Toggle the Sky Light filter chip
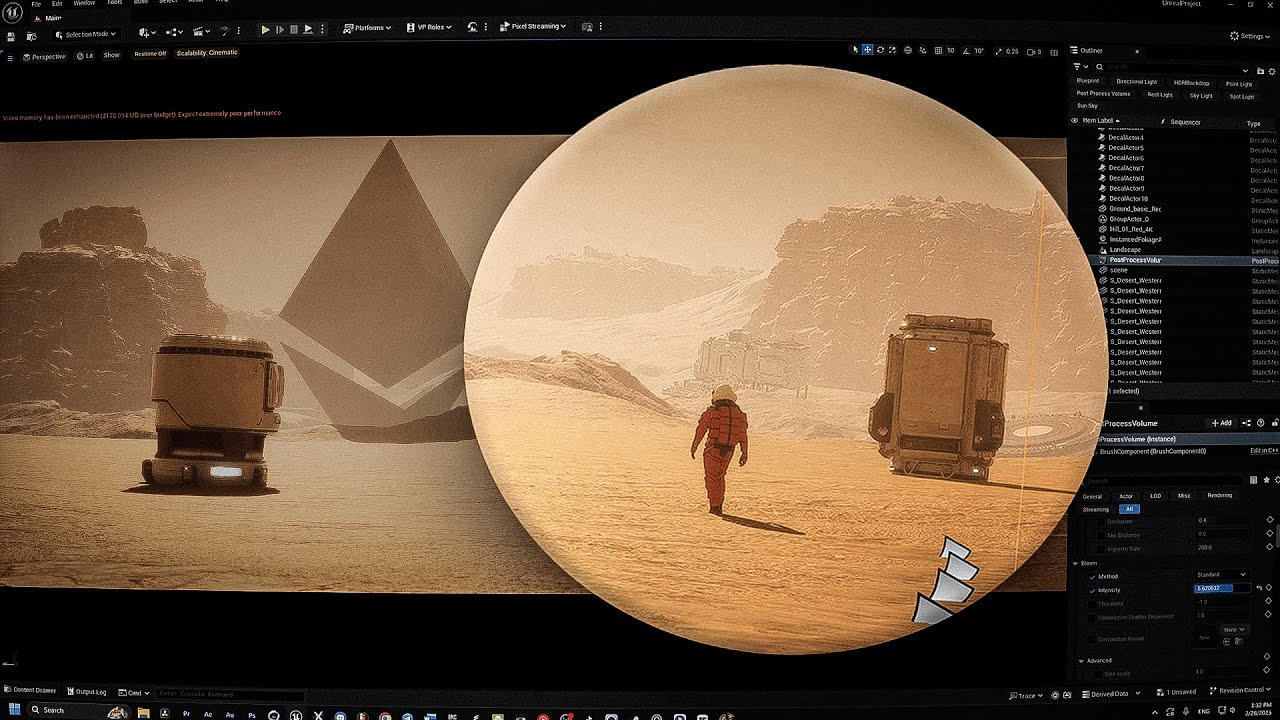 (1201, 96)
